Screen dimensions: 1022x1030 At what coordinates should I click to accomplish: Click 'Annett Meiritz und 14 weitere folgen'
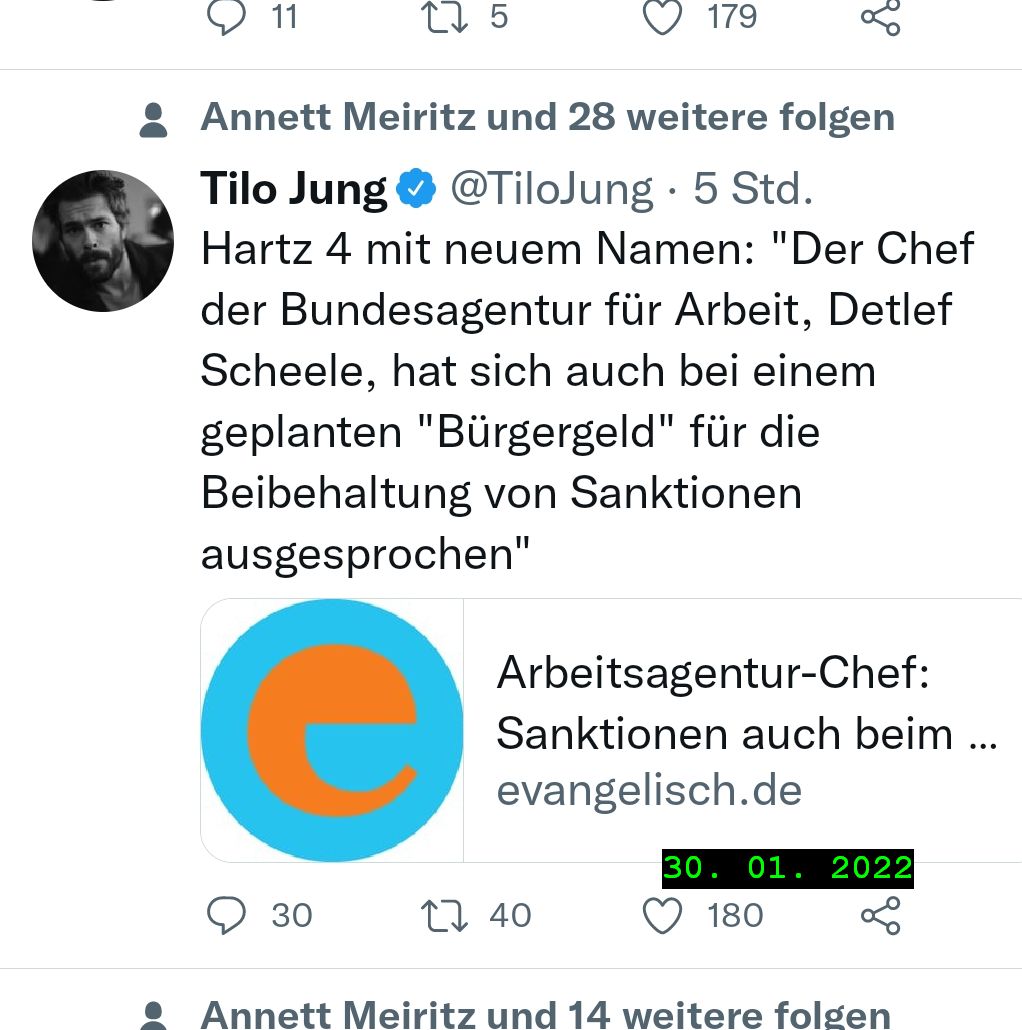point(545,1014)
